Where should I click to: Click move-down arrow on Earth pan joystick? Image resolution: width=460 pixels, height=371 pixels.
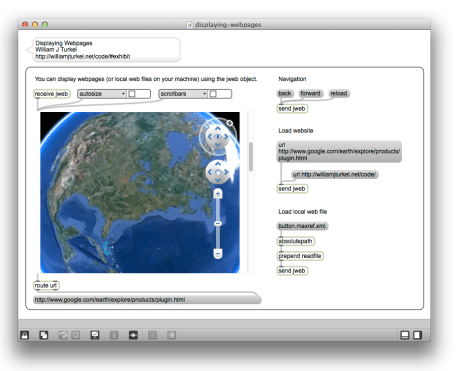coord(218,180)
